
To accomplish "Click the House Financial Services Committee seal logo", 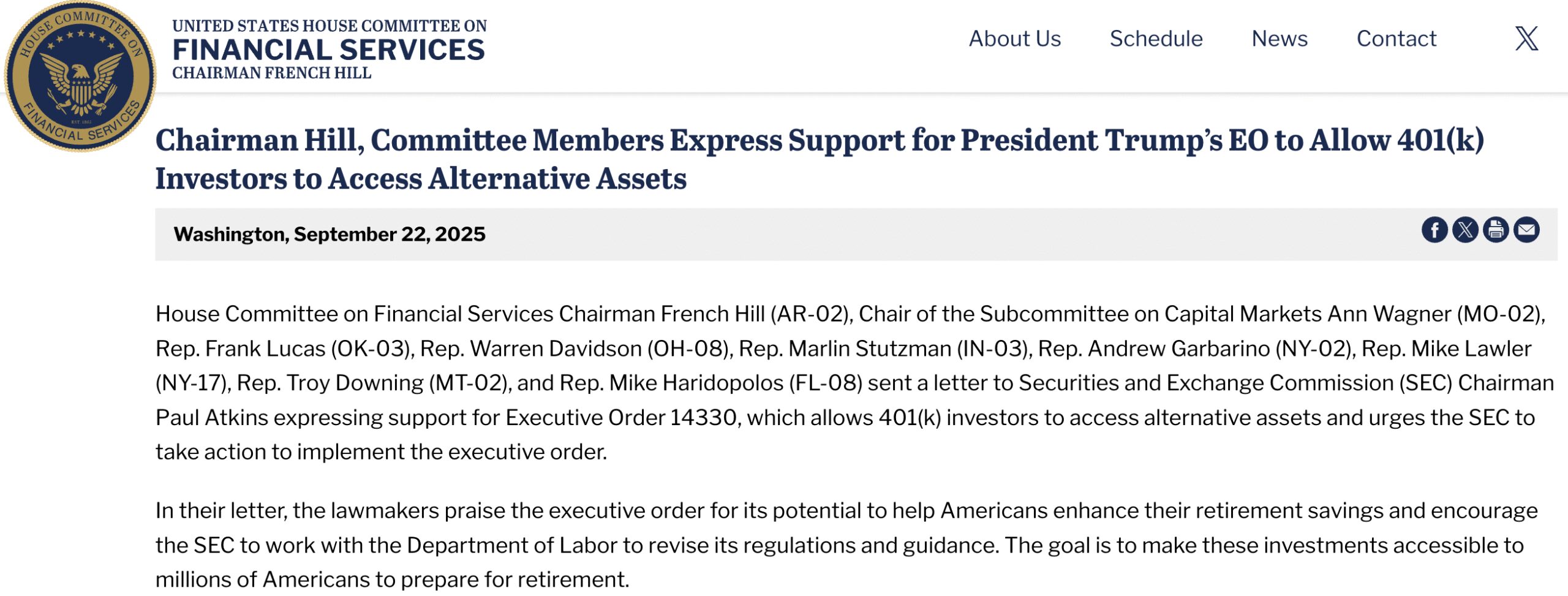I will [x=80, y=75].
